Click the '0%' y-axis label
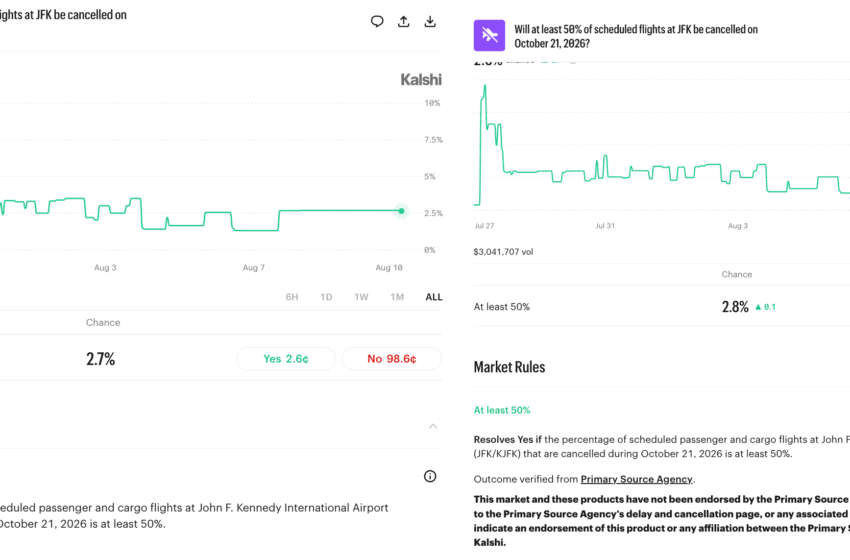 pos(430,250)
